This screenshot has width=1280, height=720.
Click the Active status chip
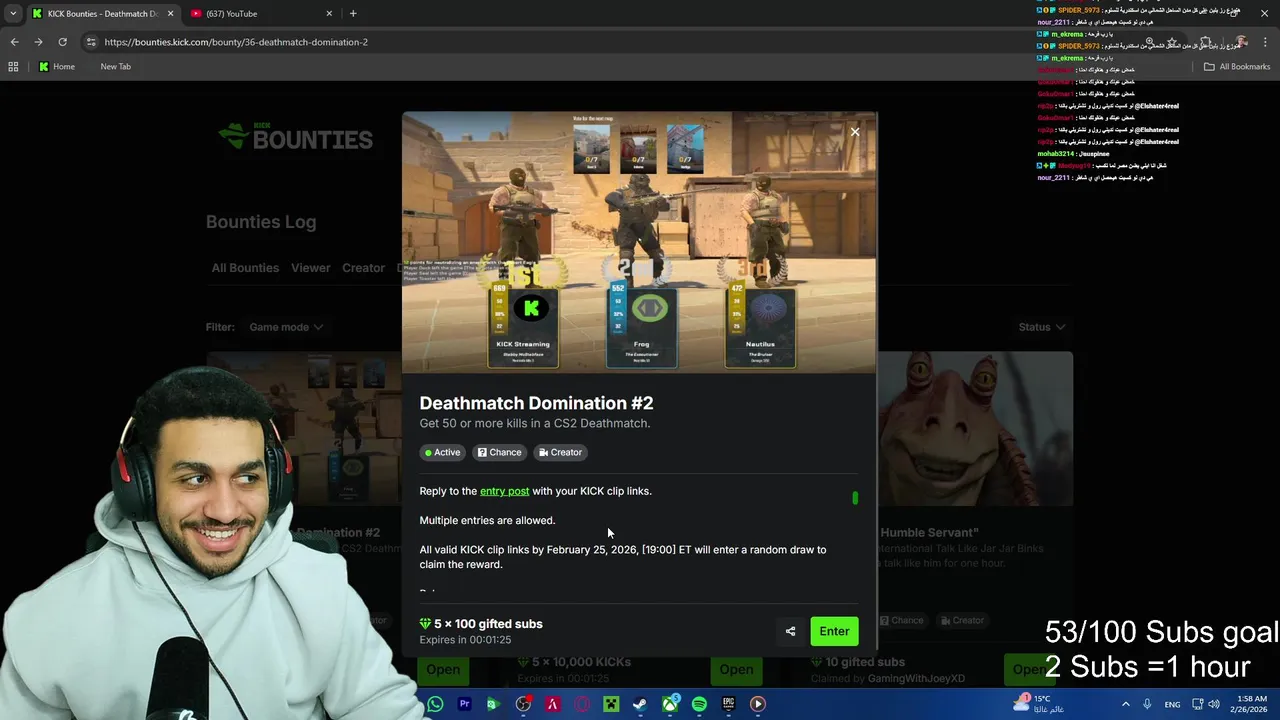click(442, 452)
